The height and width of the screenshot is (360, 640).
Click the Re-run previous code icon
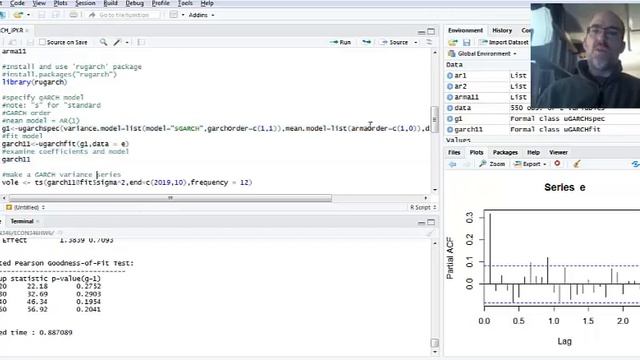tap(367, 42)
